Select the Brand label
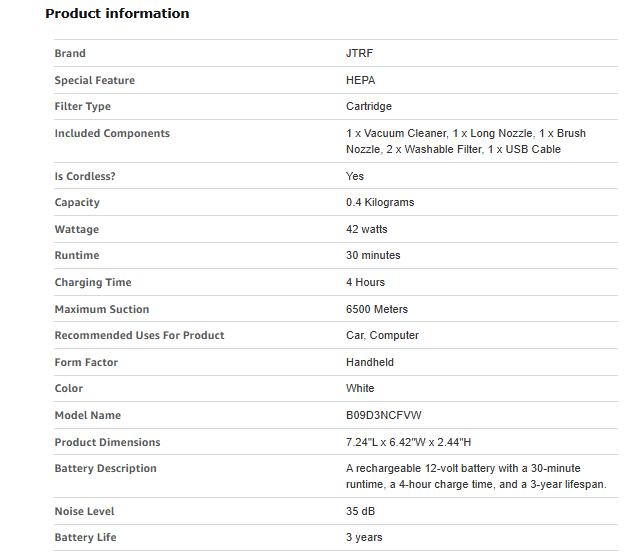 tap(70, 53)
